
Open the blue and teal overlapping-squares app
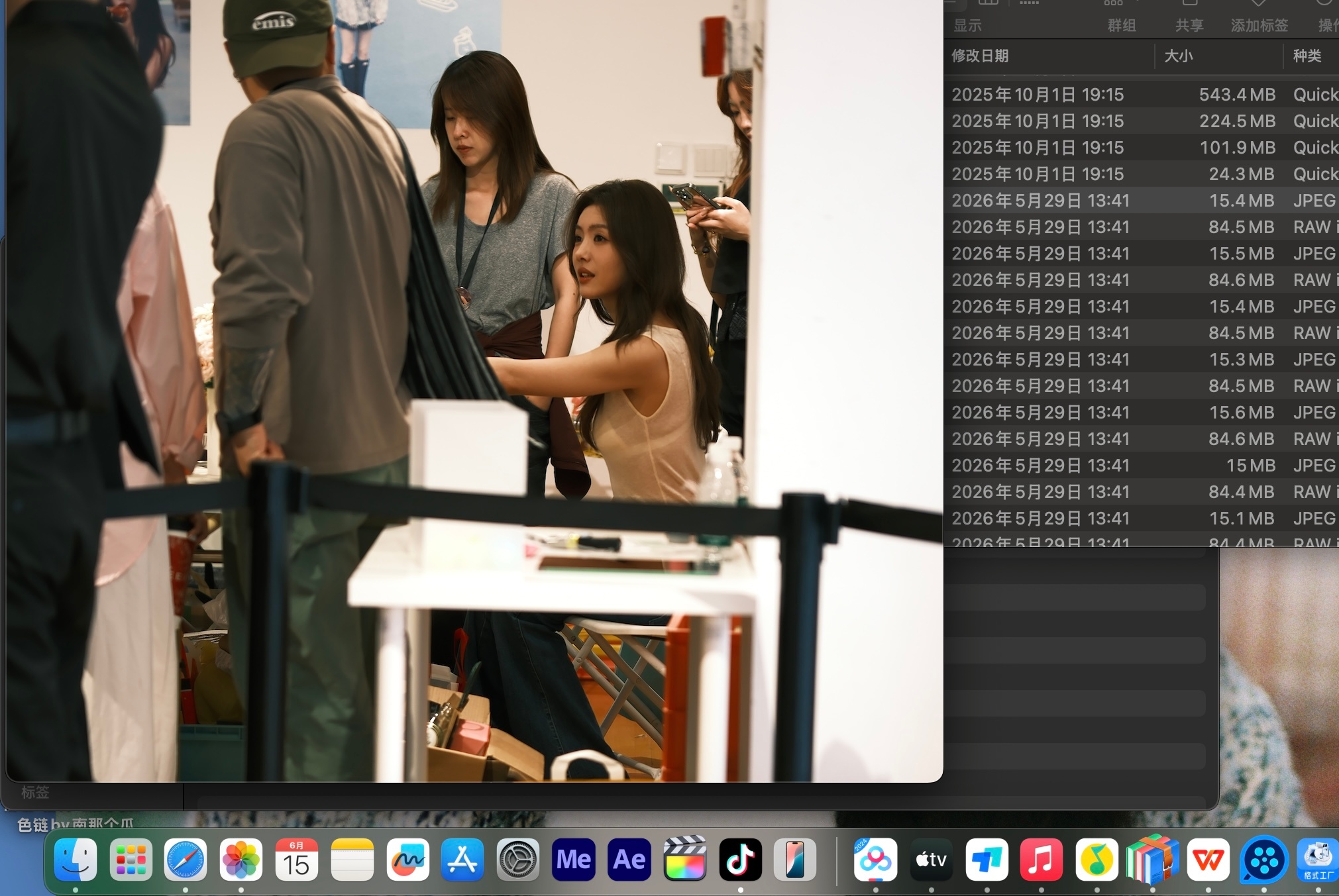tap(987, 859)
